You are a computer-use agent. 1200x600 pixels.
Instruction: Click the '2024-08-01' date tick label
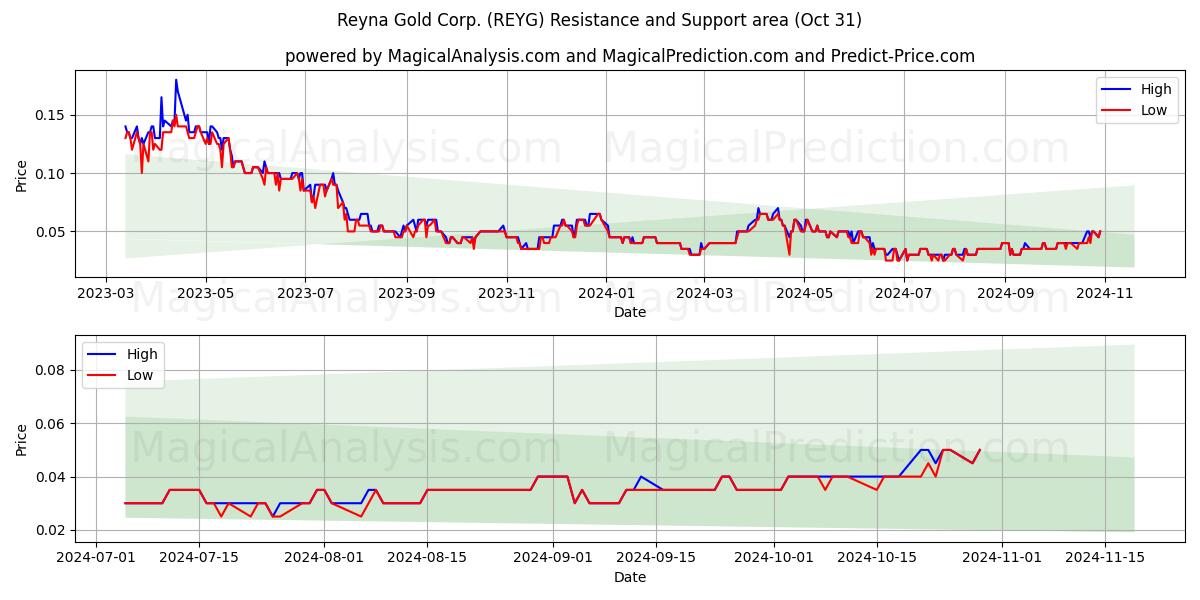[x=324, y=558]
